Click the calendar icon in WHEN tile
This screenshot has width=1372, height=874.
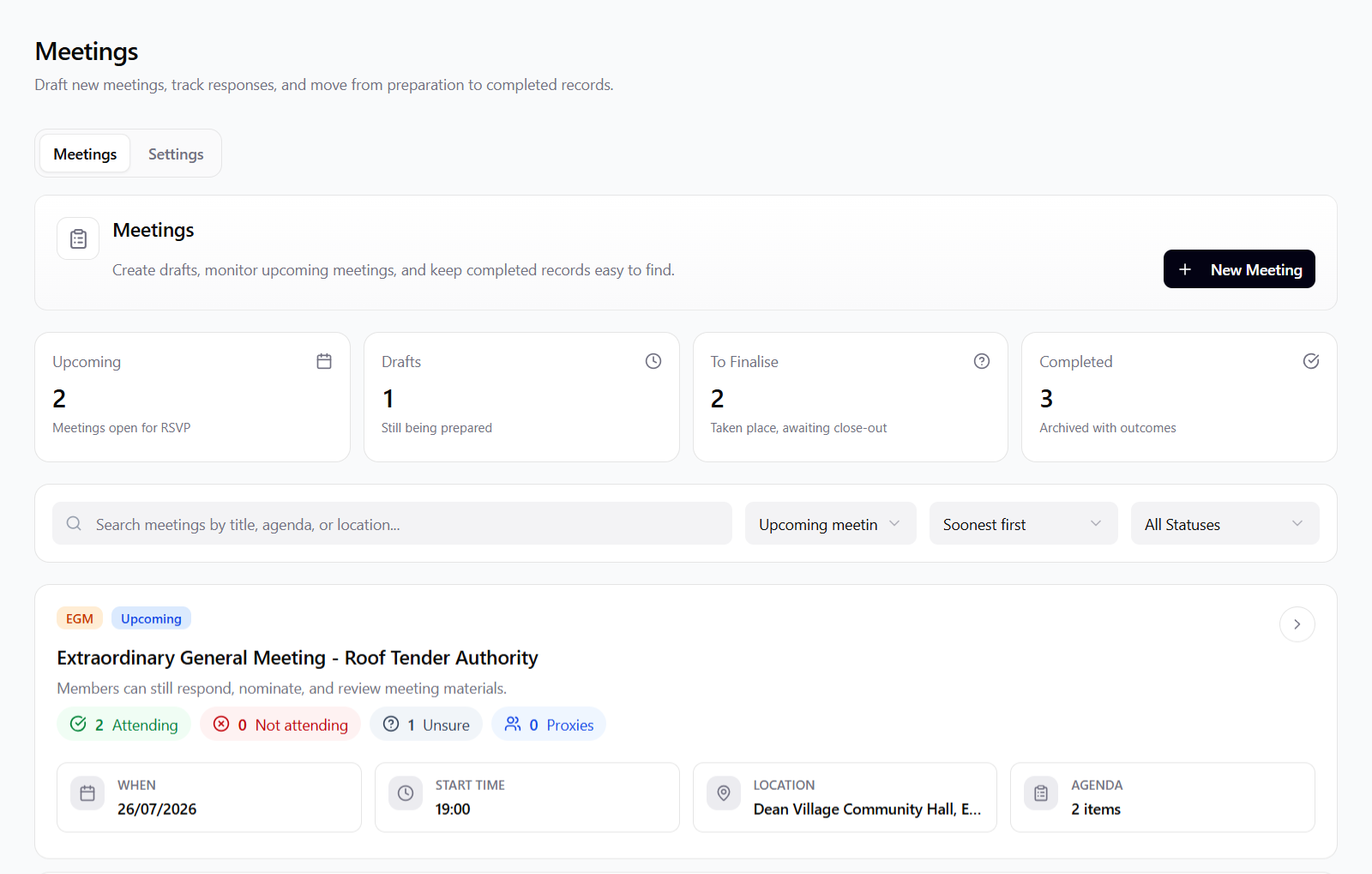pyautogui.click(x=87, y=793)
